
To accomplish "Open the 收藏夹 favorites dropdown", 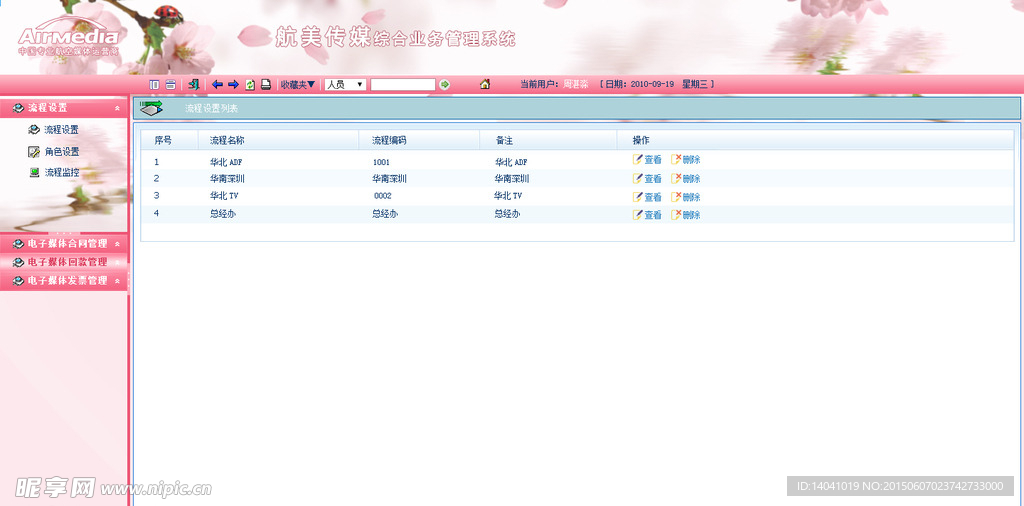I will pyautogui.click(x=297, y=85).
